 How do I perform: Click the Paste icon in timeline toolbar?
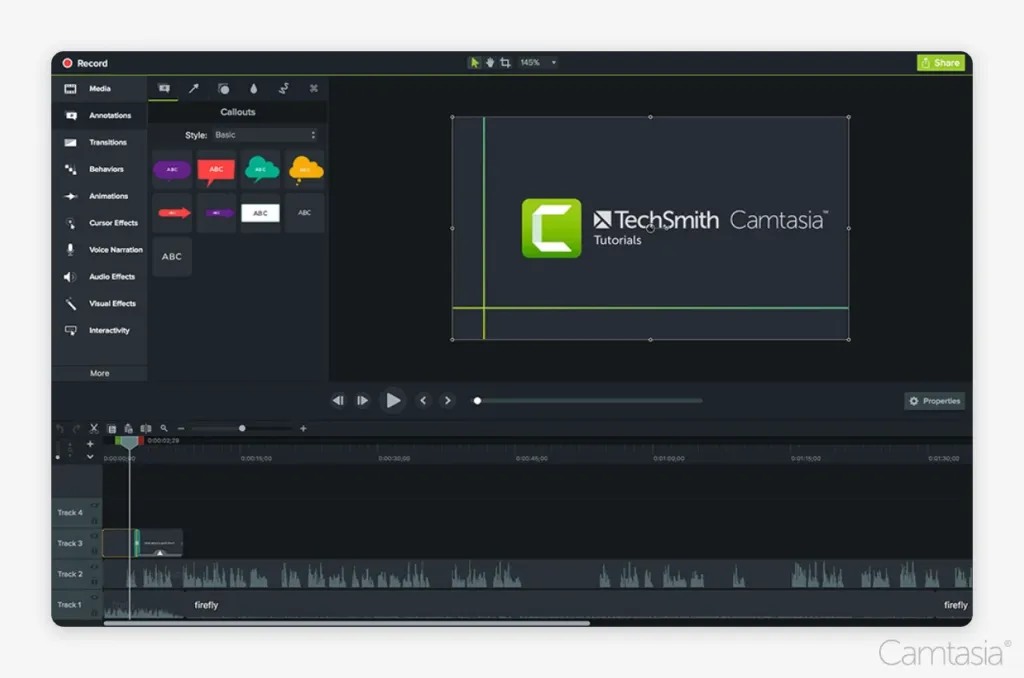pyautogui.click(x=129, y=428)
